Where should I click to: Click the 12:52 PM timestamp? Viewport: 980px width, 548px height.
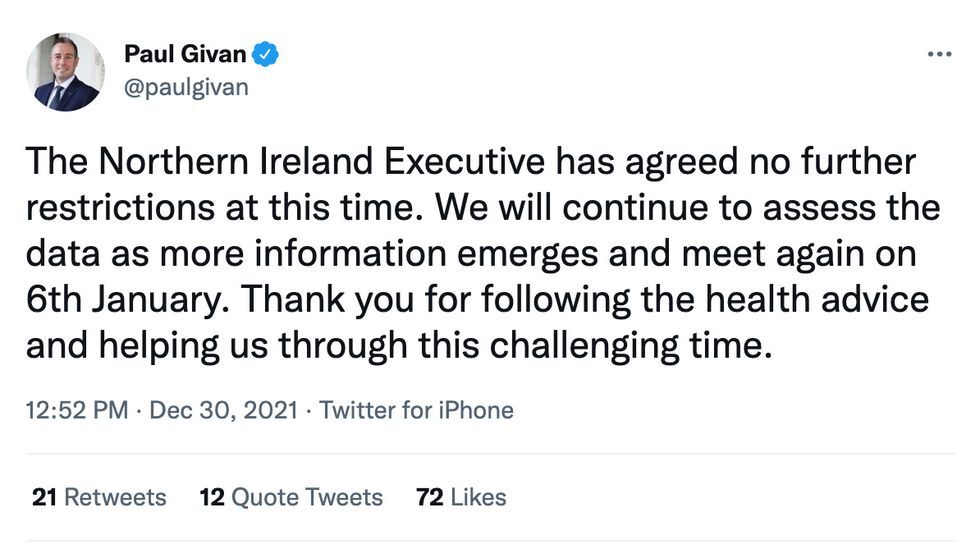click(75, 410)
